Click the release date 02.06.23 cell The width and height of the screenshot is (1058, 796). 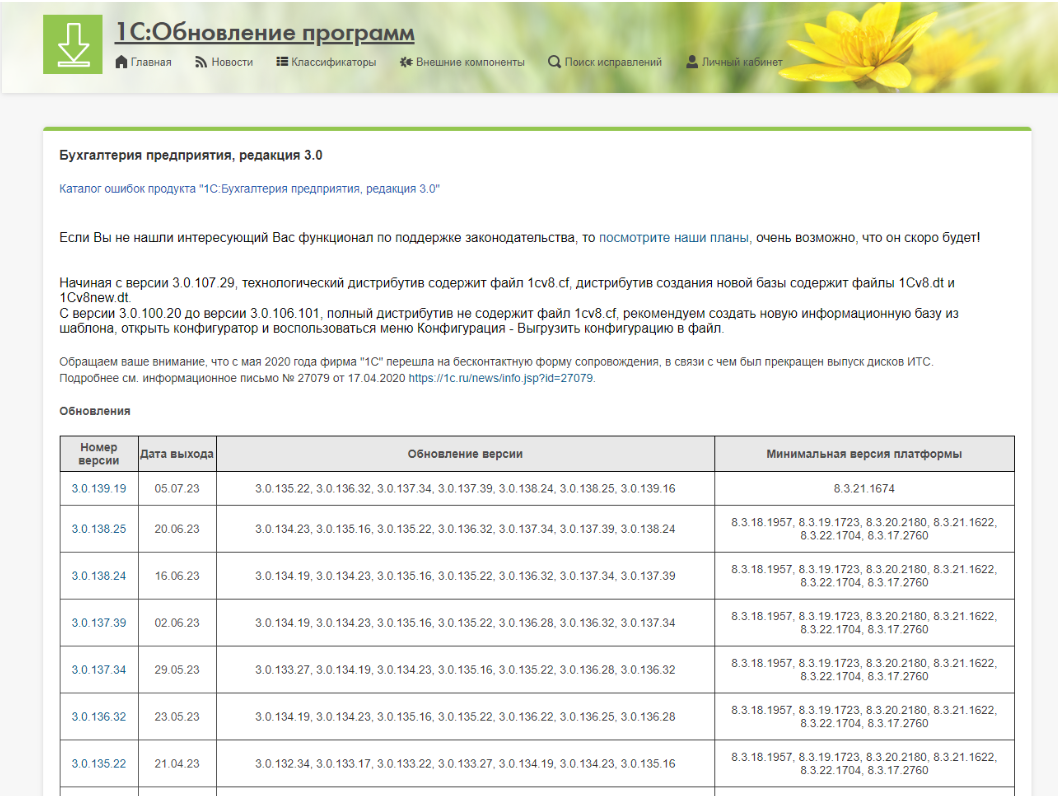tap(177, 623)
